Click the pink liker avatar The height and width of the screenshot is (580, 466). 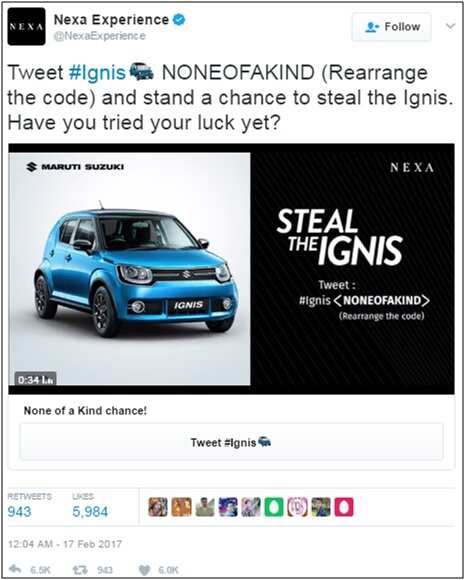(x=344, y=507)
